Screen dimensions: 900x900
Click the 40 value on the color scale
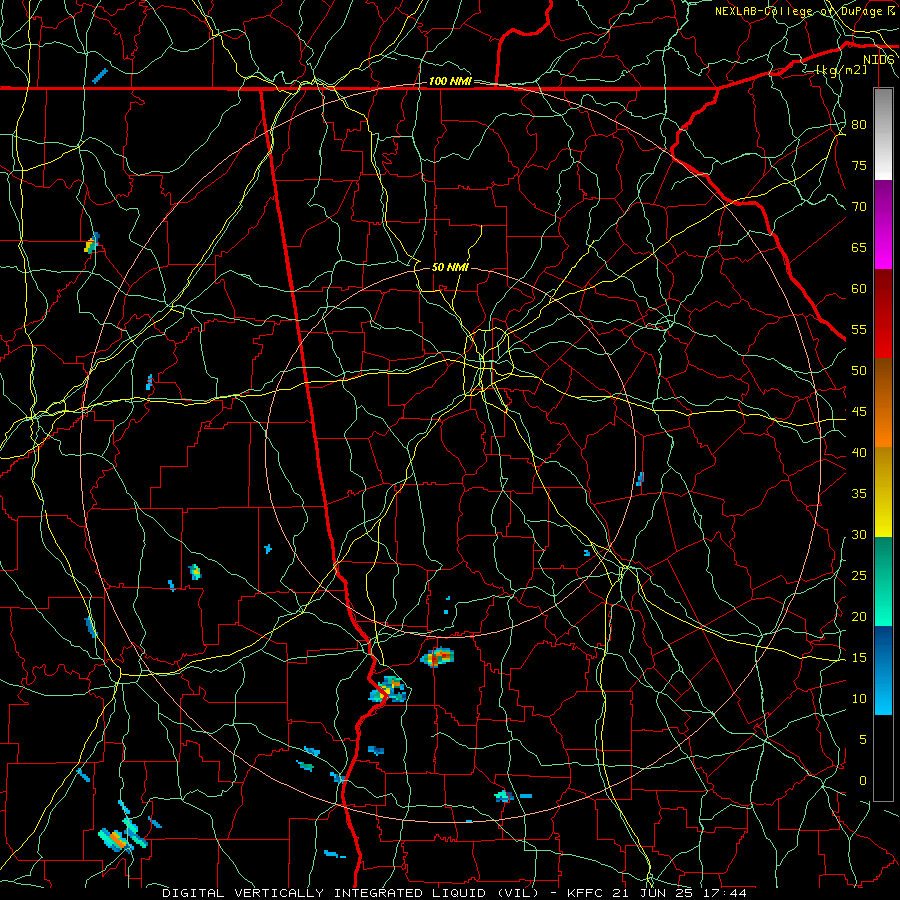(859, 453)
